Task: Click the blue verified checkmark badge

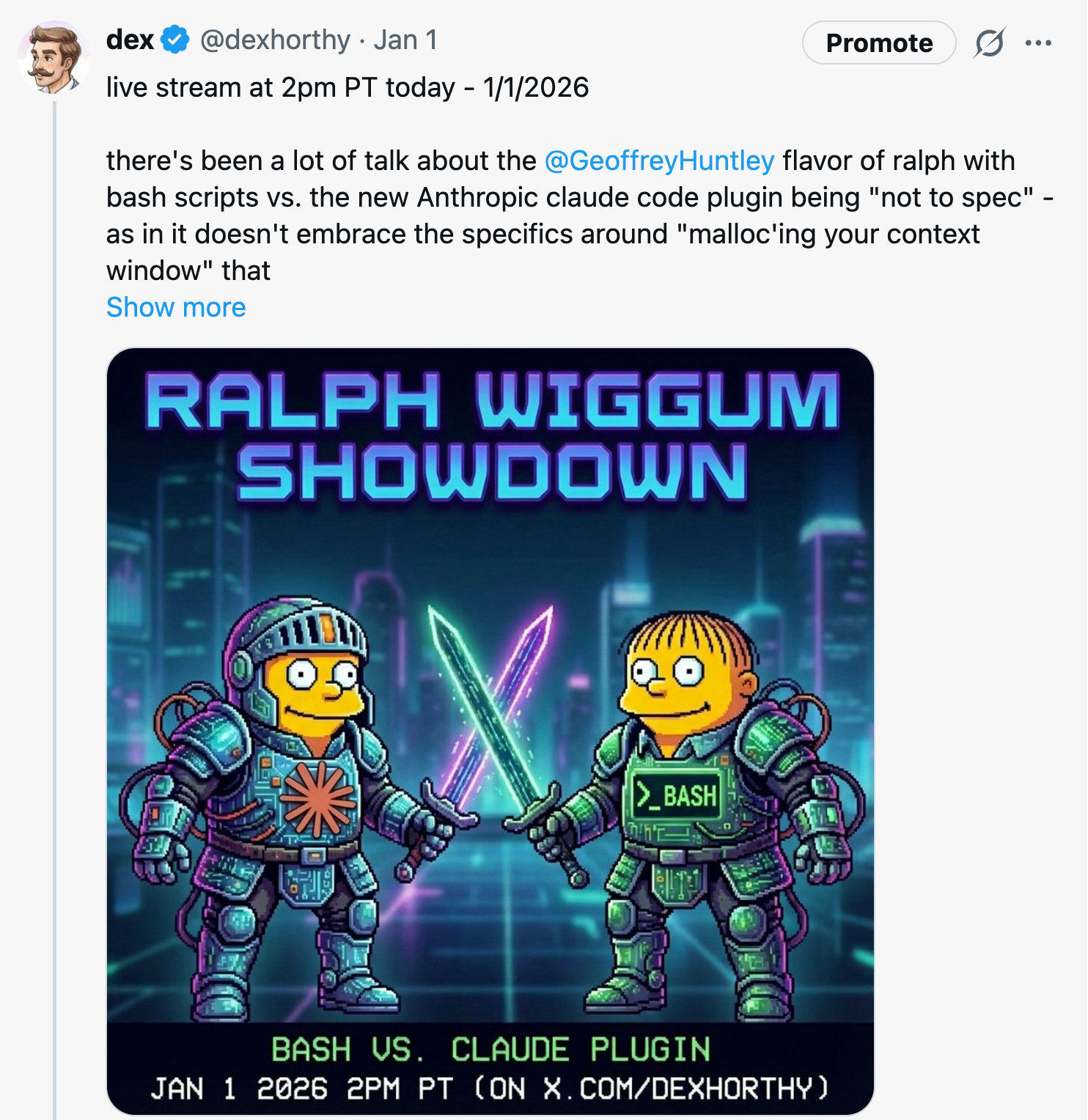Action: (173, 40)
